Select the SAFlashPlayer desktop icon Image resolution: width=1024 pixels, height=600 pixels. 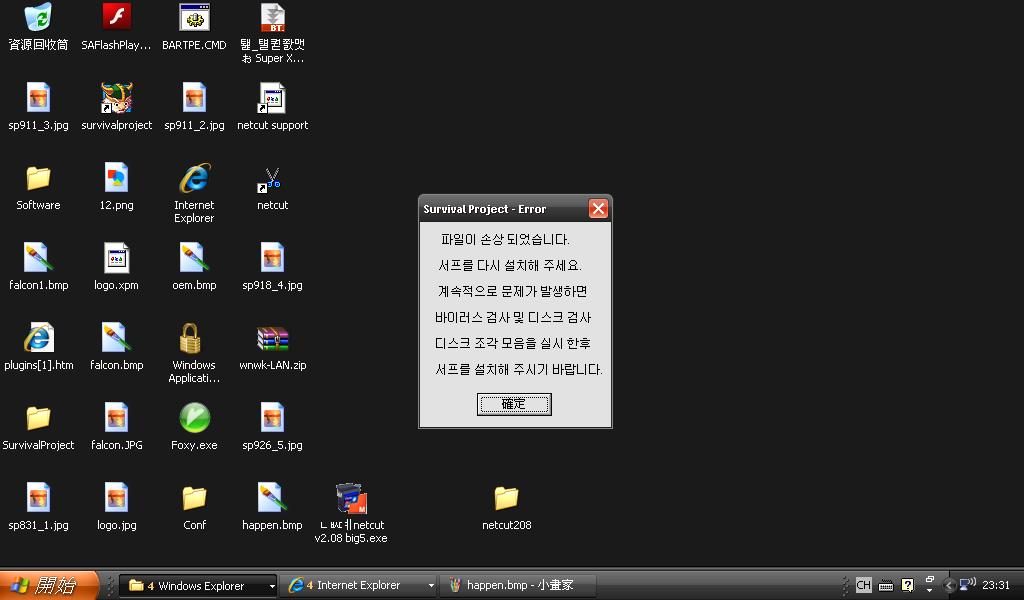click(116, 17)
